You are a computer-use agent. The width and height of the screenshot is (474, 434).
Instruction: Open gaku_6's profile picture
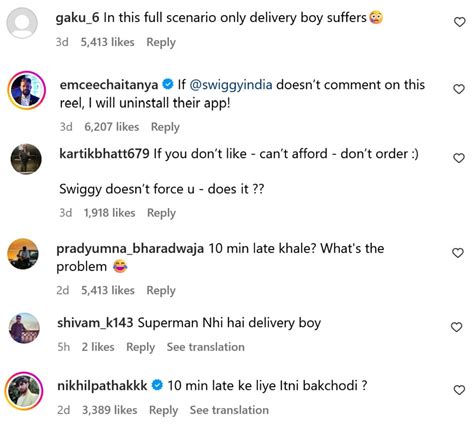click(22, 23)
